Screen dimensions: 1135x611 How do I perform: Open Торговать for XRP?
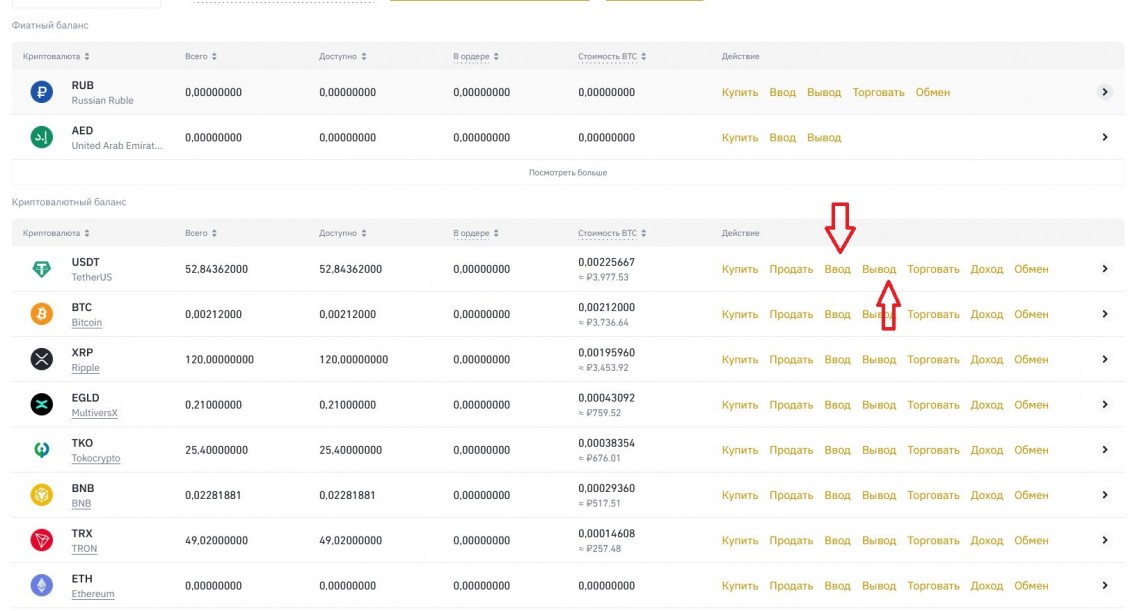pos(932,359)
